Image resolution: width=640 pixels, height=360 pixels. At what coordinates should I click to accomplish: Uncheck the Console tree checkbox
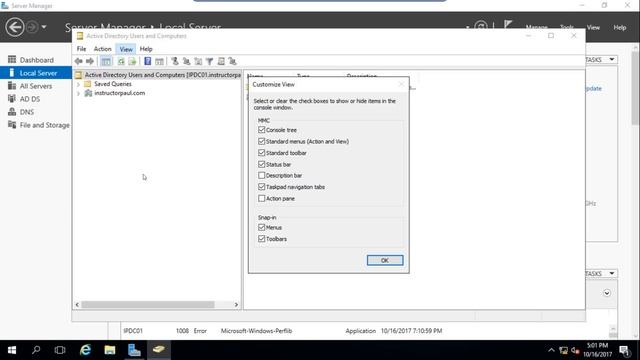pos(262,130)
